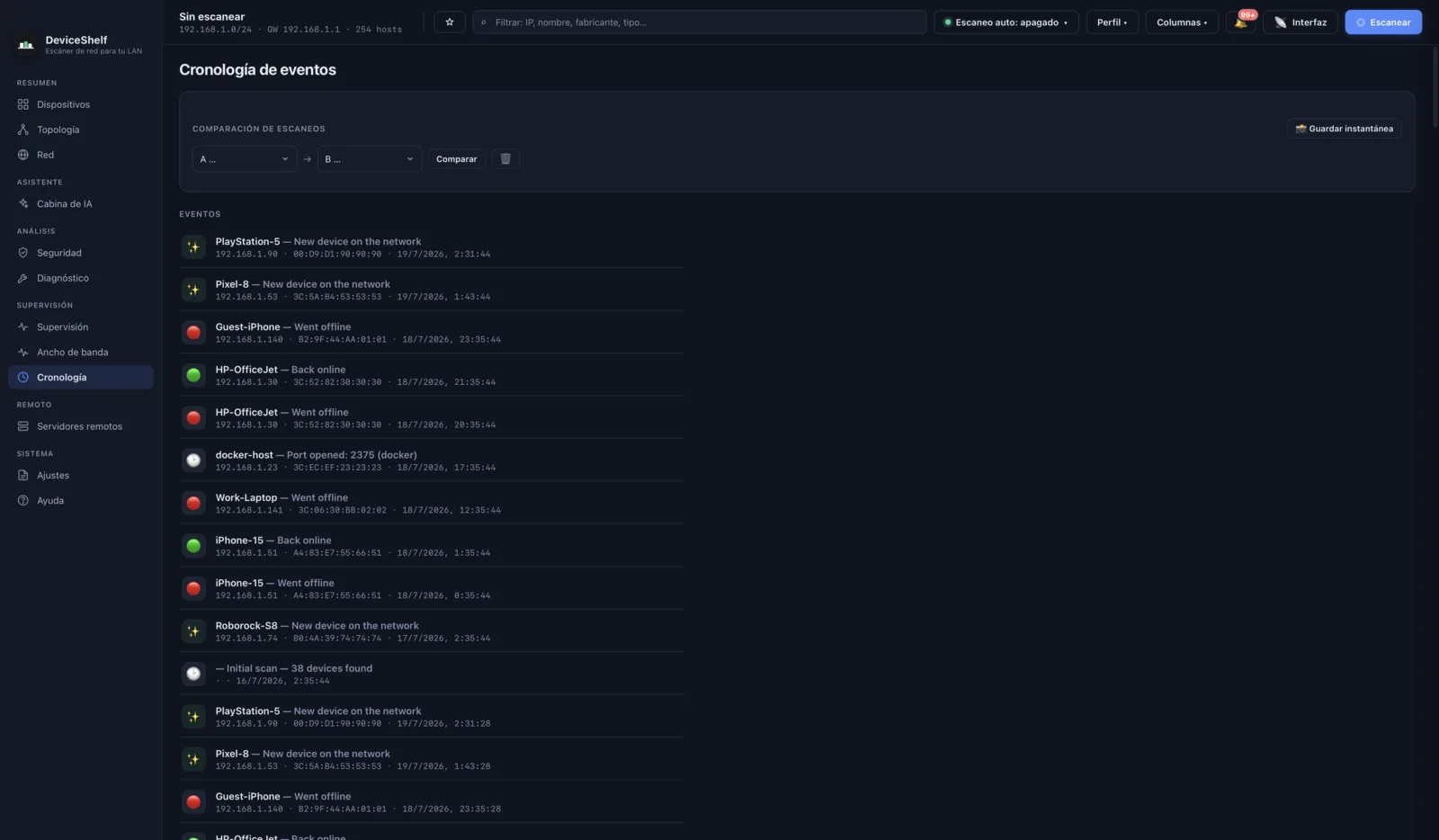Click the Supervisión pulse icon

23,327
